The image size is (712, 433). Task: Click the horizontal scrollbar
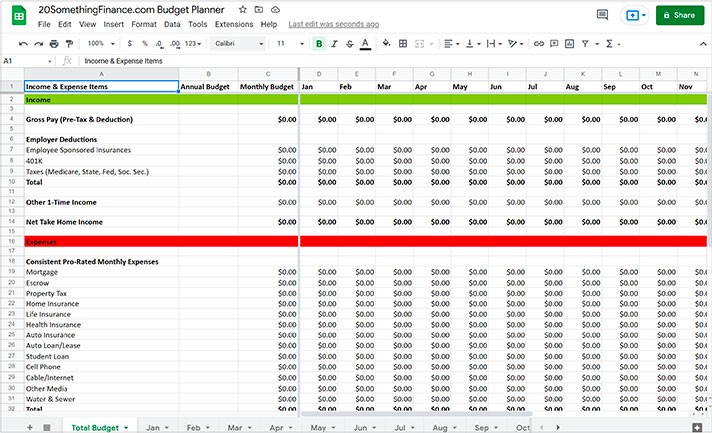[416, 413]
